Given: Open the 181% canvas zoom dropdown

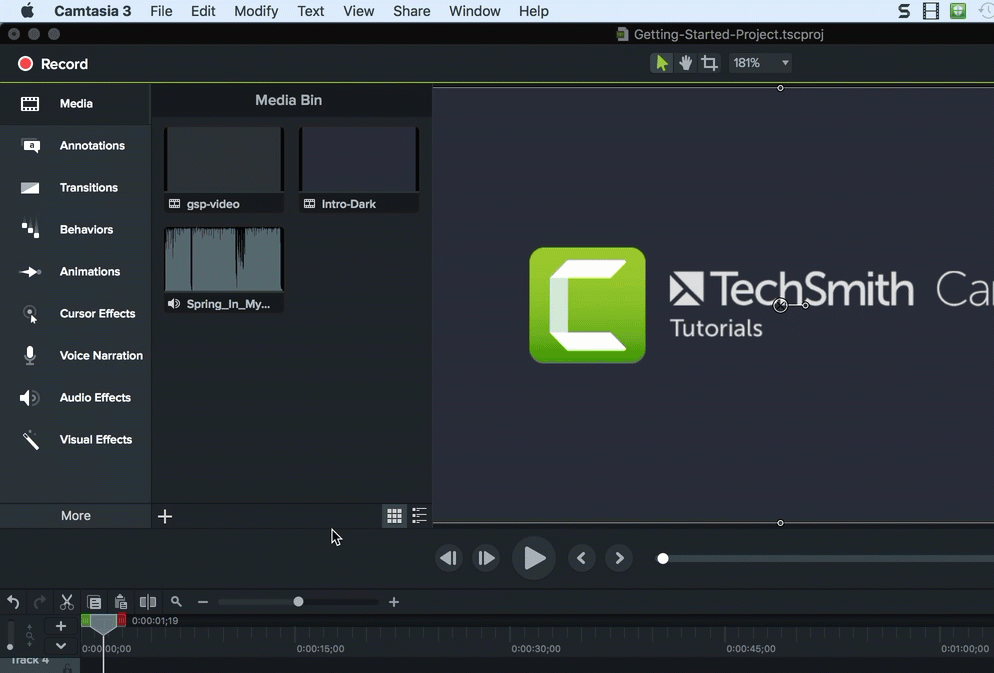Looking at the screenshot, I should pos(761,63).
